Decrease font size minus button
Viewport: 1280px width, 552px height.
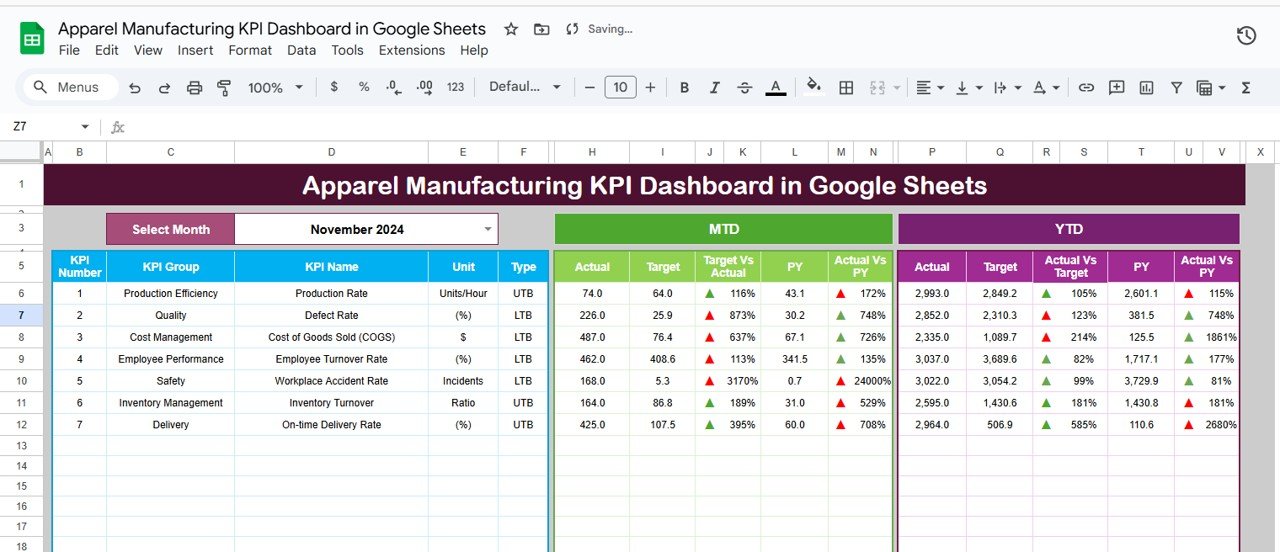(x=590, y=88)
